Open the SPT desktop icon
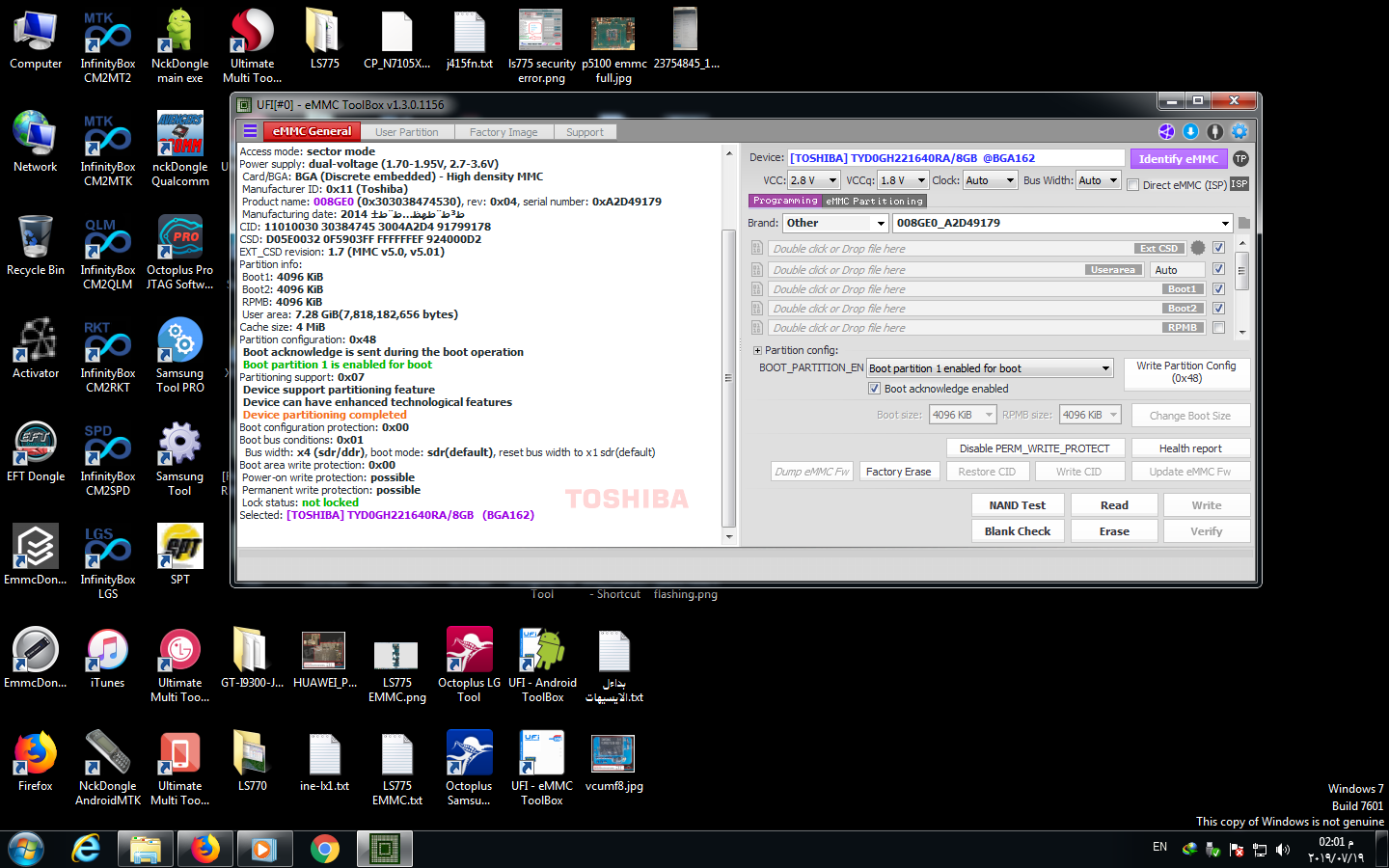This screenshot has width=1389, height=868. point(179,555)
